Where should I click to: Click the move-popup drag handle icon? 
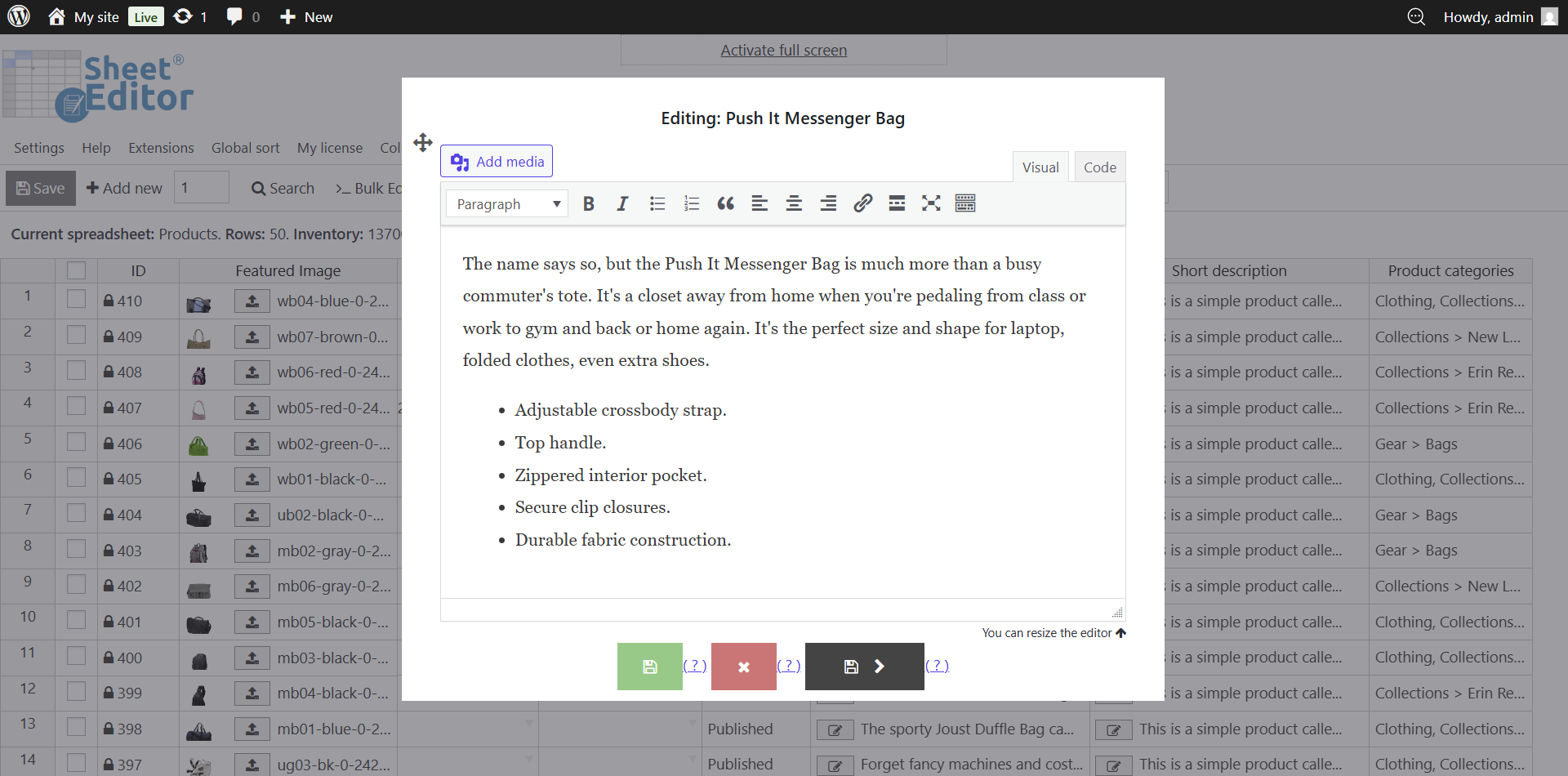422,143
